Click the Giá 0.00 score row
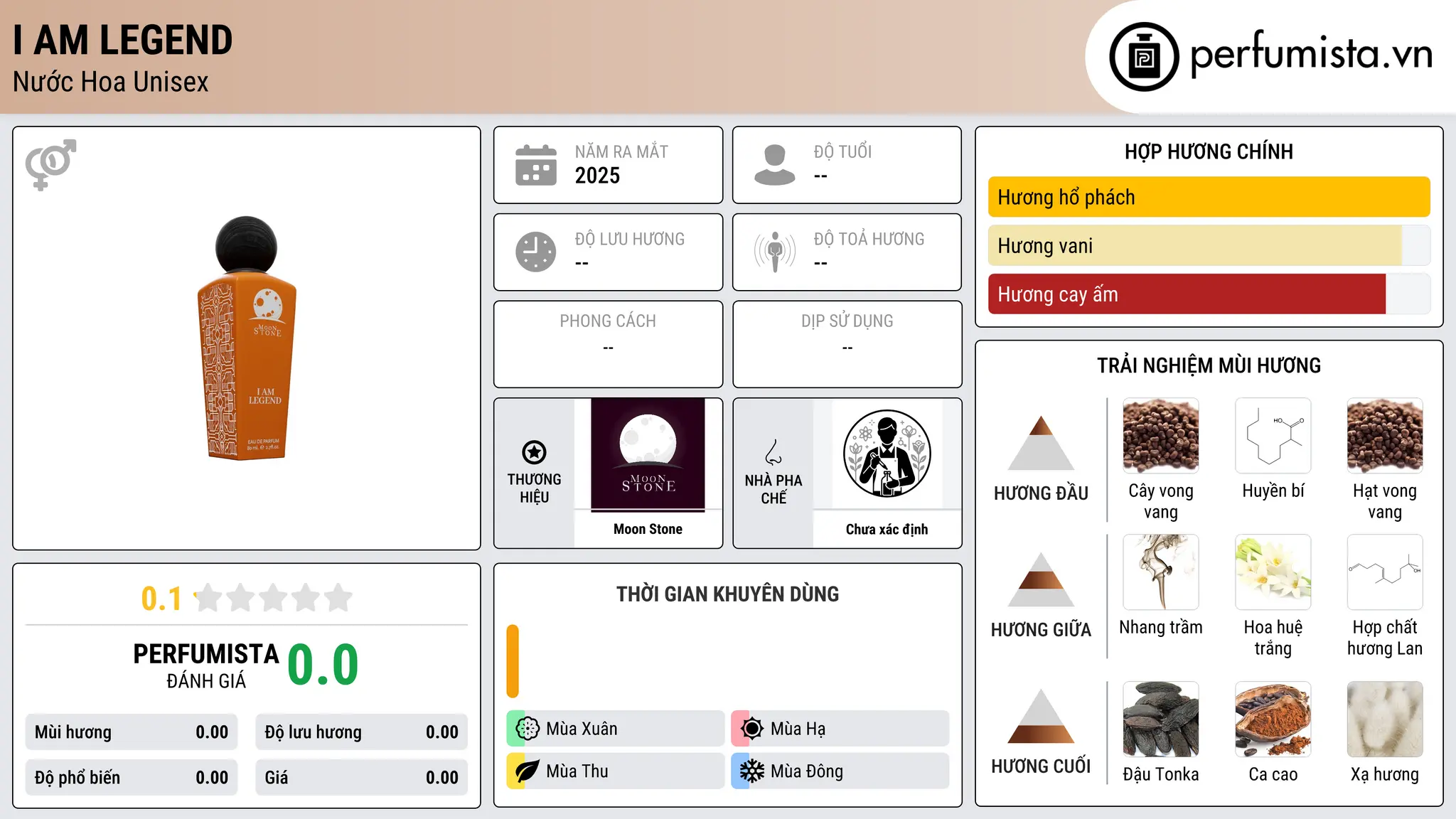 pyautogui.click(x=361, y=778)
